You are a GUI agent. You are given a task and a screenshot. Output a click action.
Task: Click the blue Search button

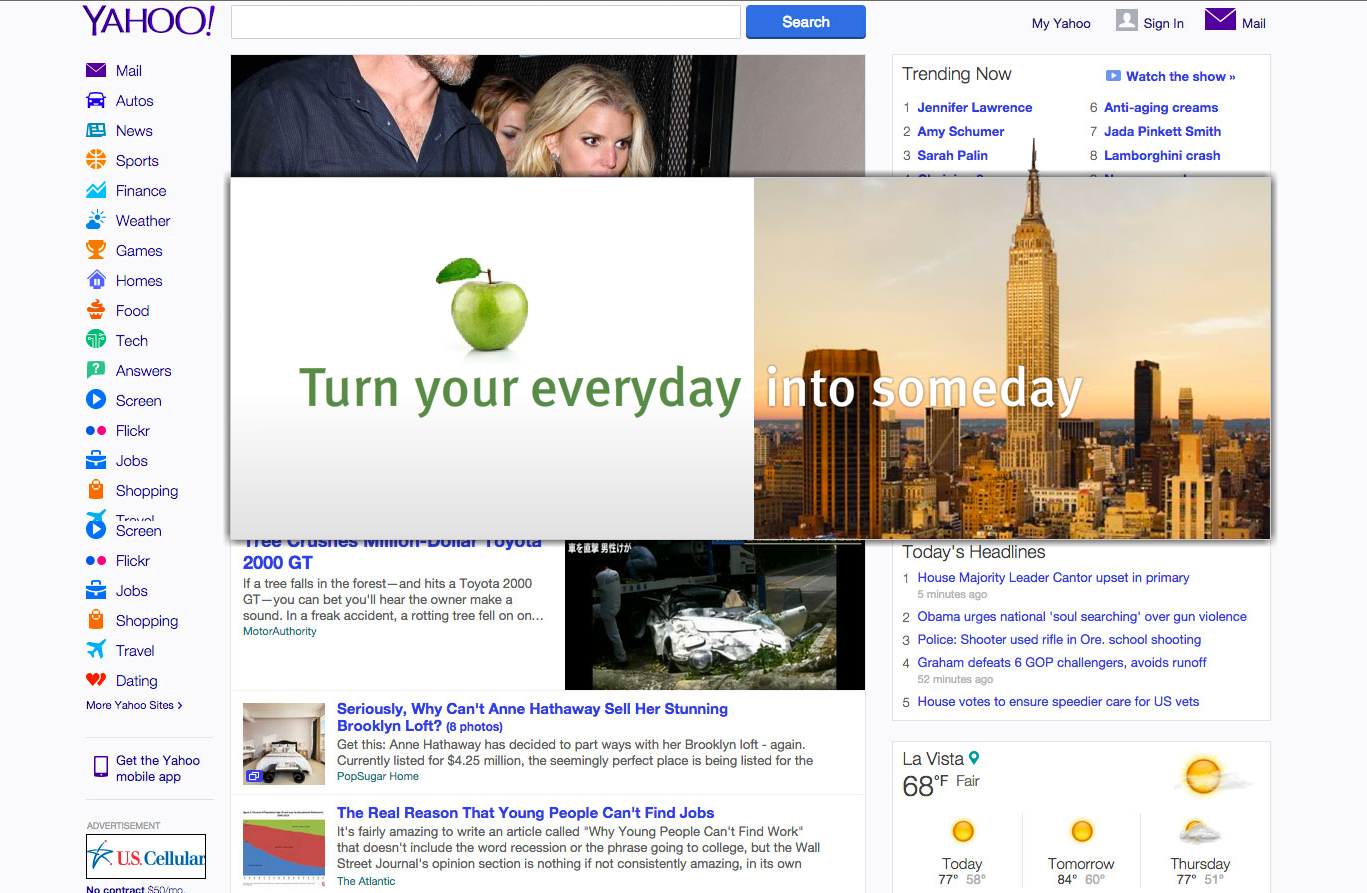click(x=806, y=22)
